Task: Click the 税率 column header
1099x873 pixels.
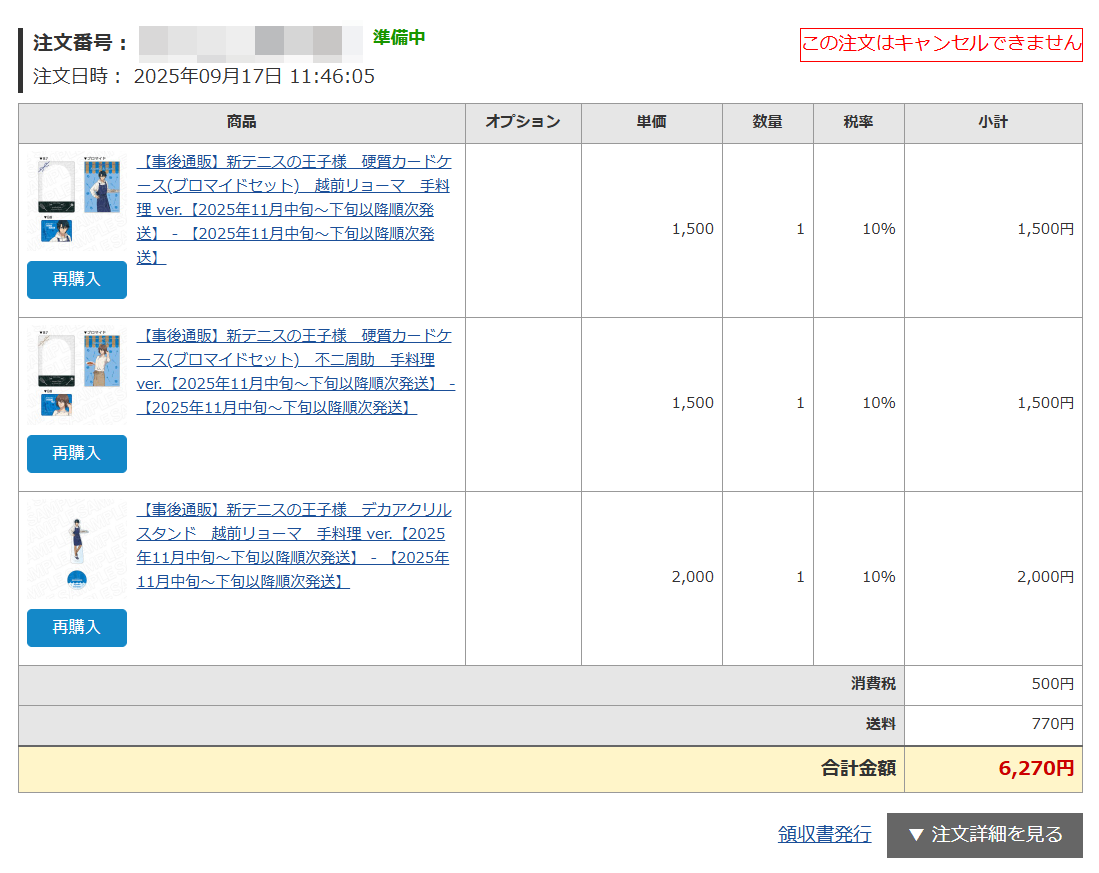Action: coord(859,123)
